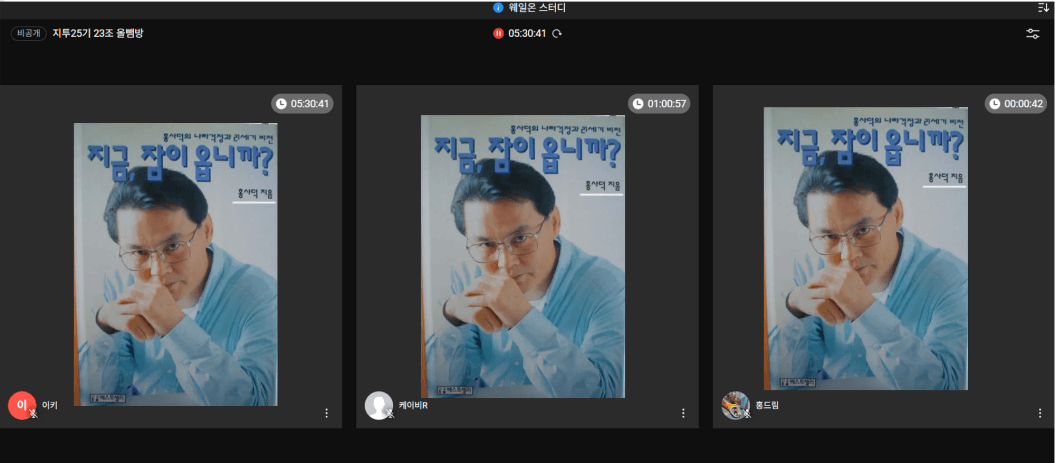
Task: Click the main 05:30:41 elapsed time
Action: click(x=527, y=34)
